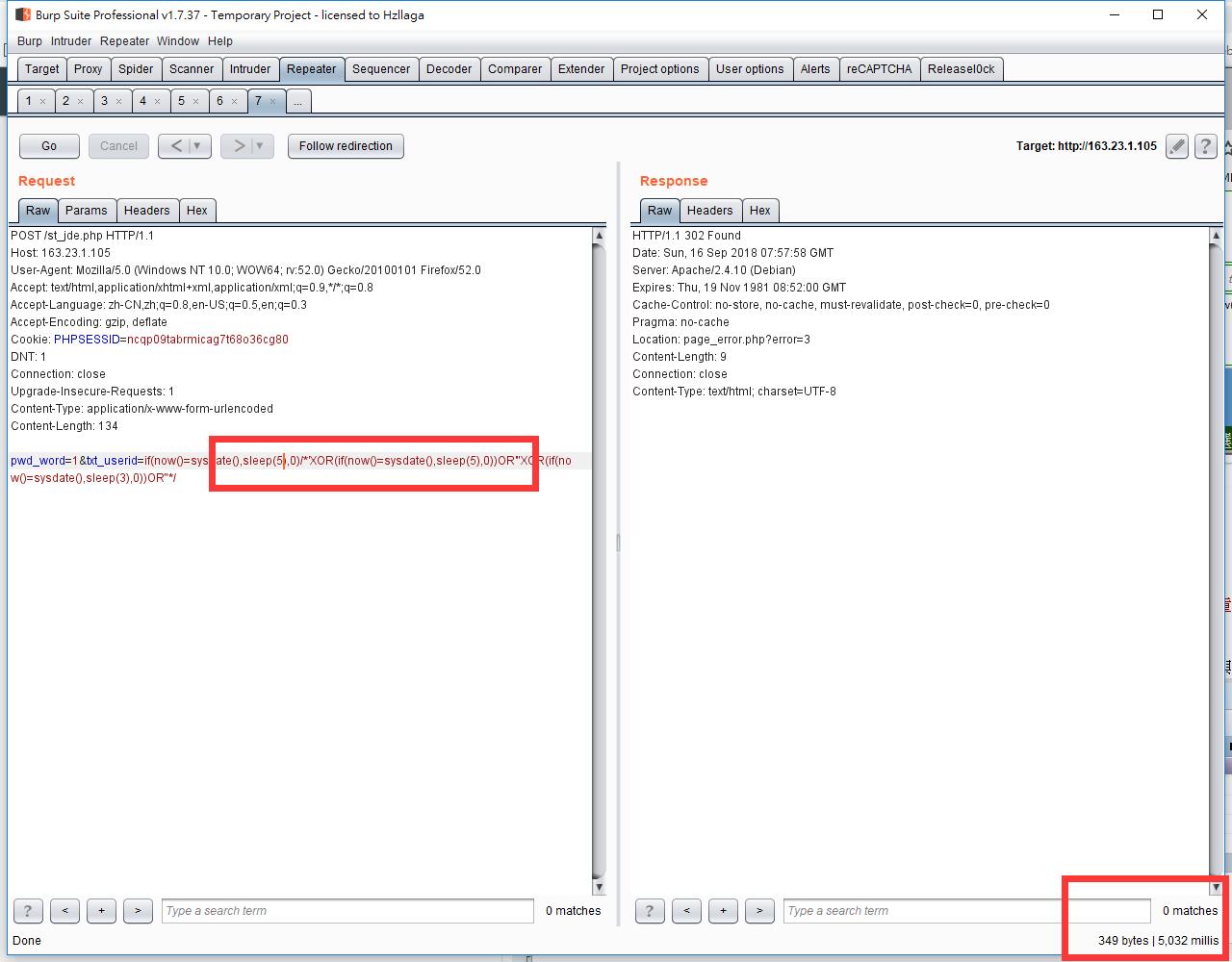Close Repeater tab 5
Screen dimensions: 1232x962
pyautogui.click(x=195, y=101)
